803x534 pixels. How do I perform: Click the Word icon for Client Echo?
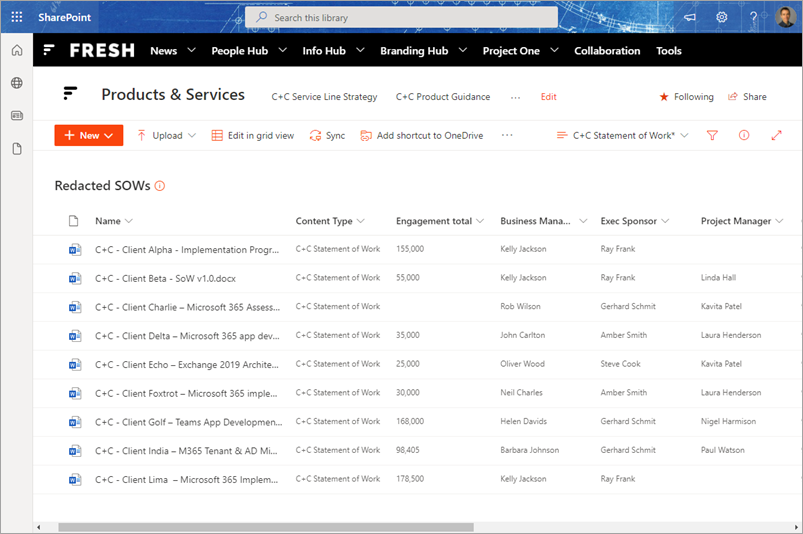click(x=75, y=365)
